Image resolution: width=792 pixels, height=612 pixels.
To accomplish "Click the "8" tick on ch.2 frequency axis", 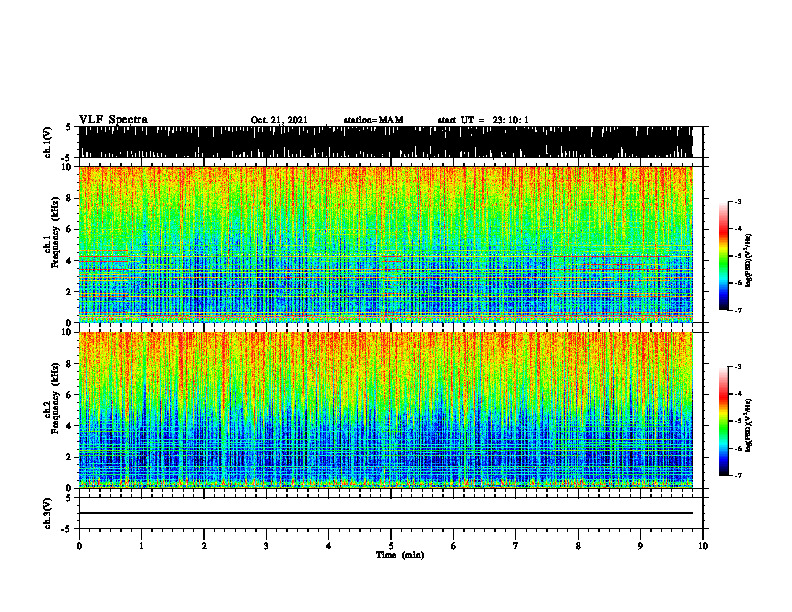I will tap(70, 364).
